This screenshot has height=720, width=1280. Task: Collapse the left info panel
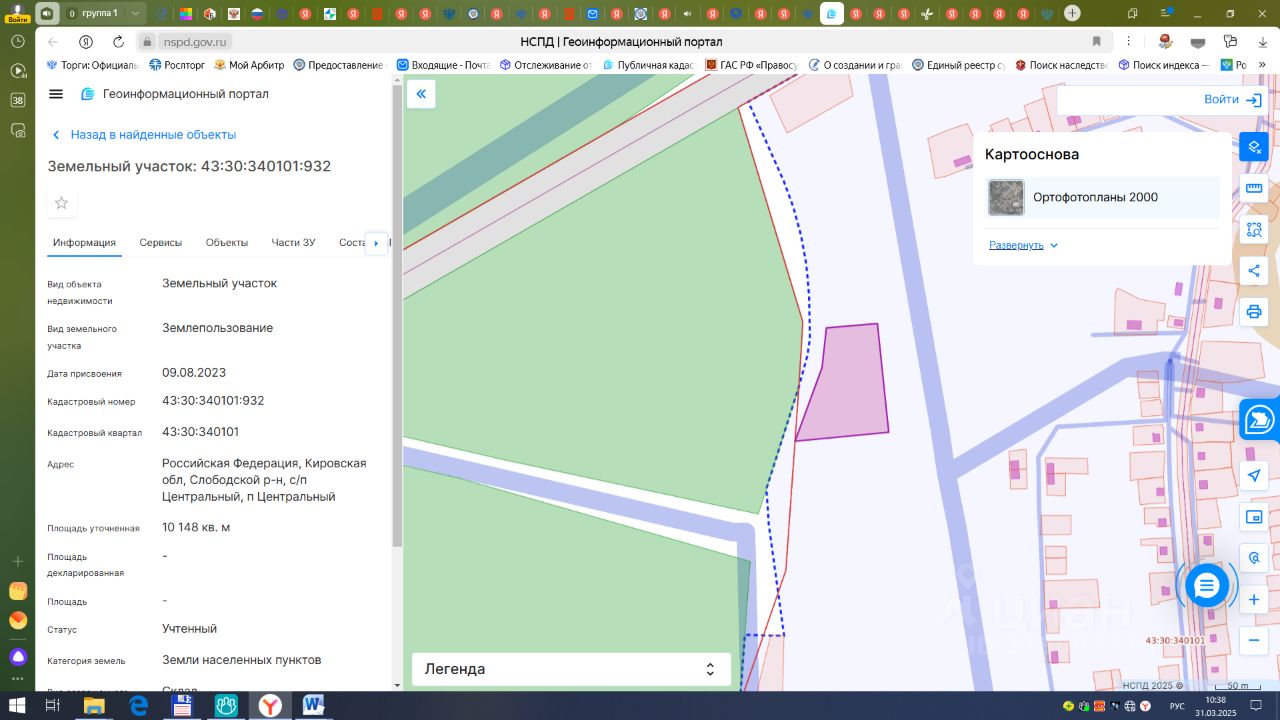(421, 94)
